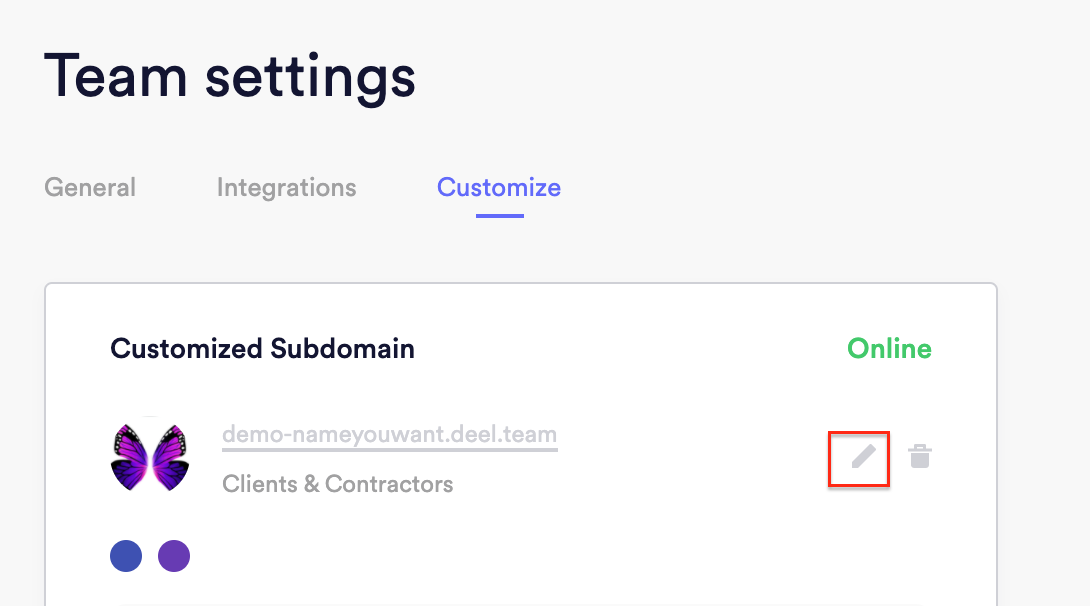Click the Team settings page title

[229, 77]
